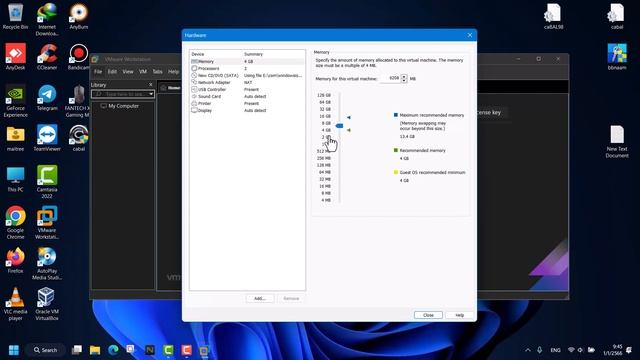
Task: Open the Firefox desktop icon
Action: 15,260
